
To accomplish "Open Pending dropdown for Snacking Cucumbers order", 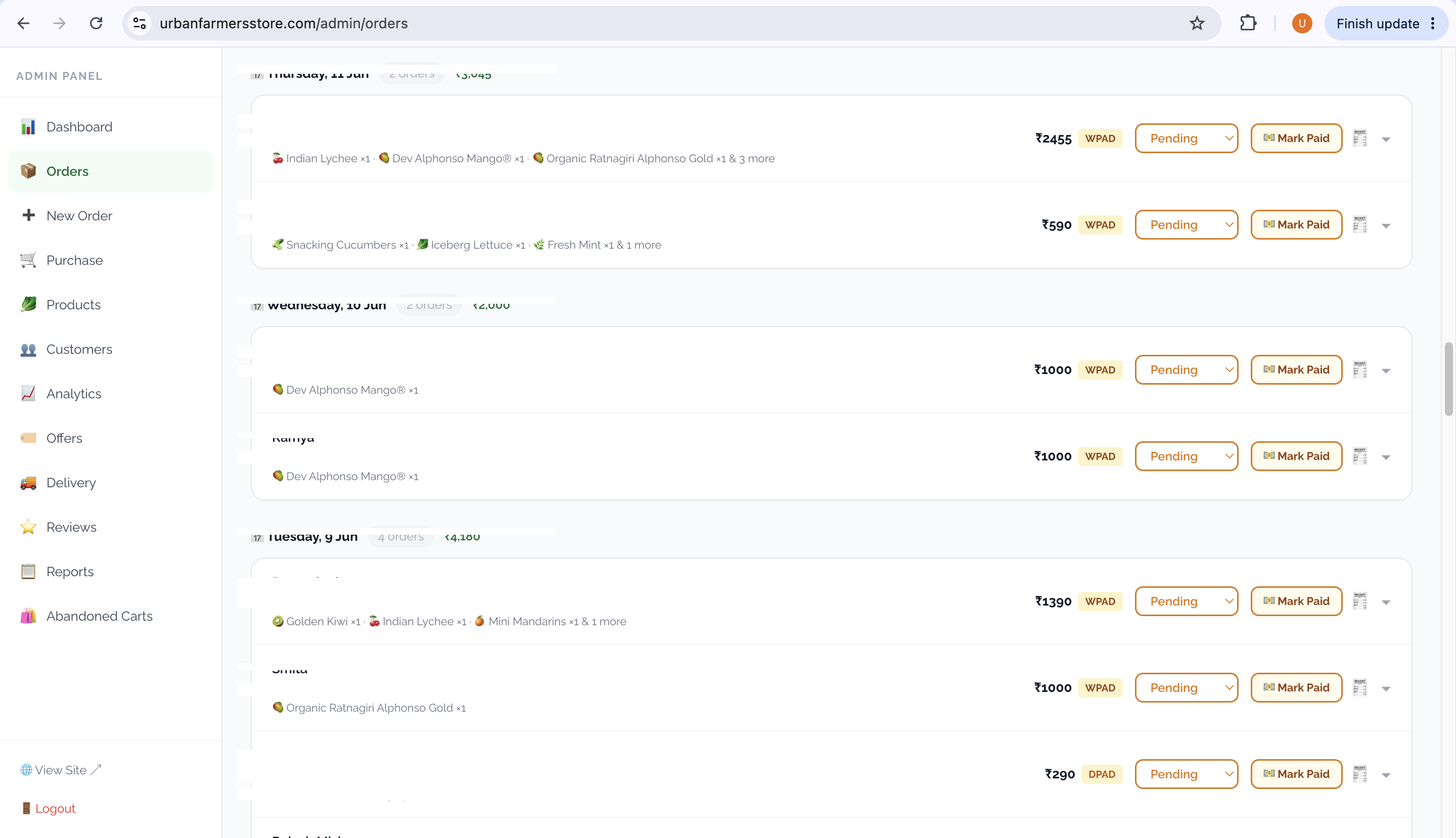I will click(x=1187, y=224).
